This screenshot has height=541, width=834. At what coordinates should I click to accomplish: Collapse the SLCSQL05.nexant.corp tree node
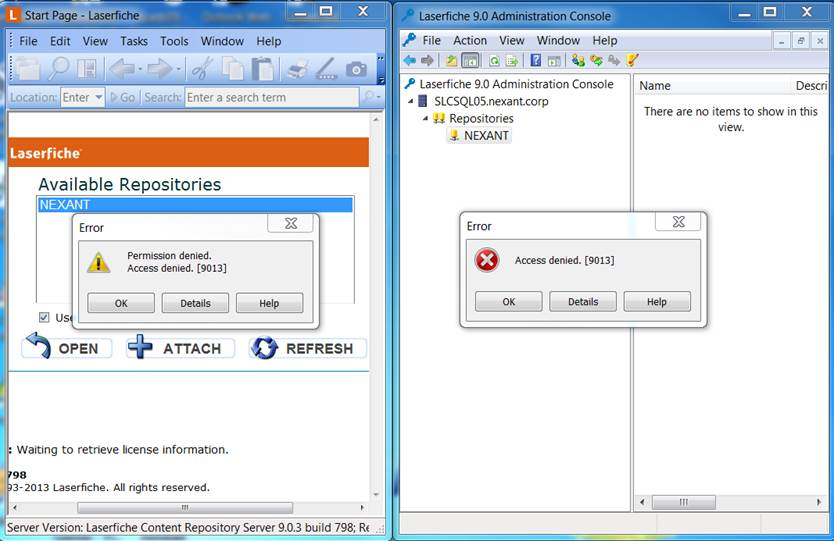[x=411, y=101]
